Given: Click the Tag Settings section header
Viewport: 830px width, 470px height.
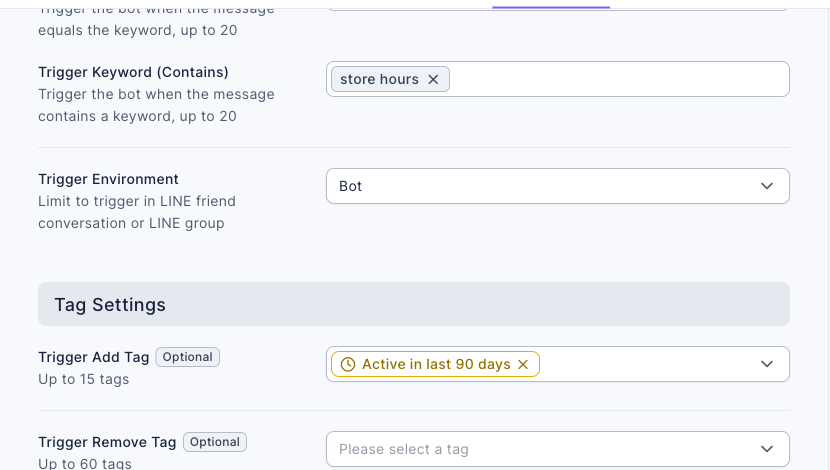Looking at the screenshot, I should [414, 304].
